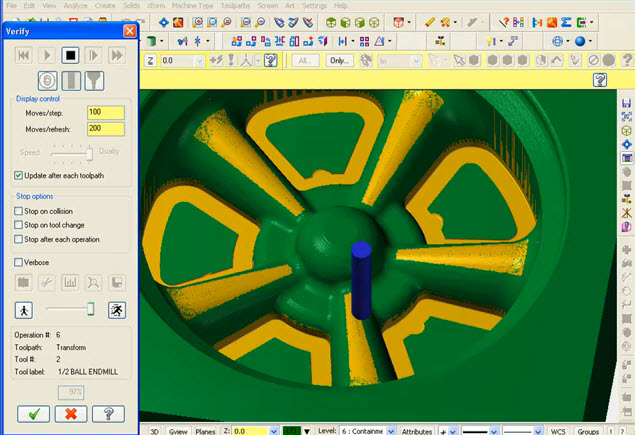
Task: Enable Stop after each operation
Action: 18,239
